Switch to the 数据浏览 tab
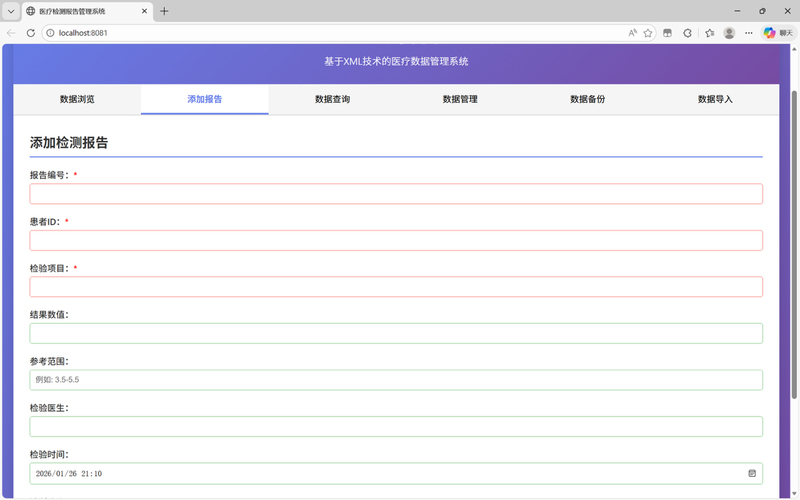The height and width of the screenshot is (500, 800). coord(77,100)
